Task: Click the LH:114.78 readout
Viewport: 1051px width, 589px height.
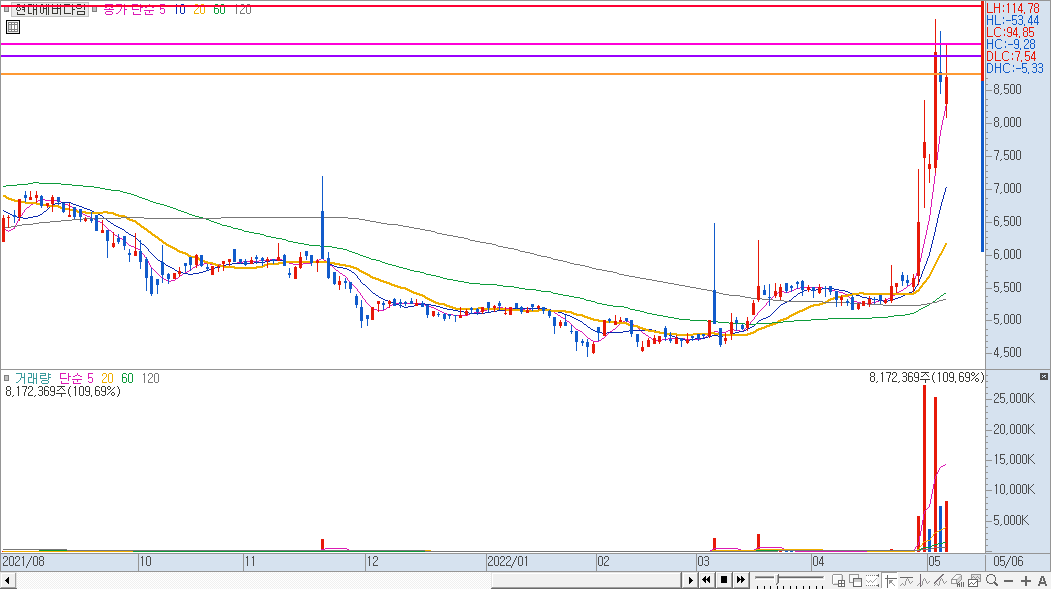Action: click(1013, 8)
